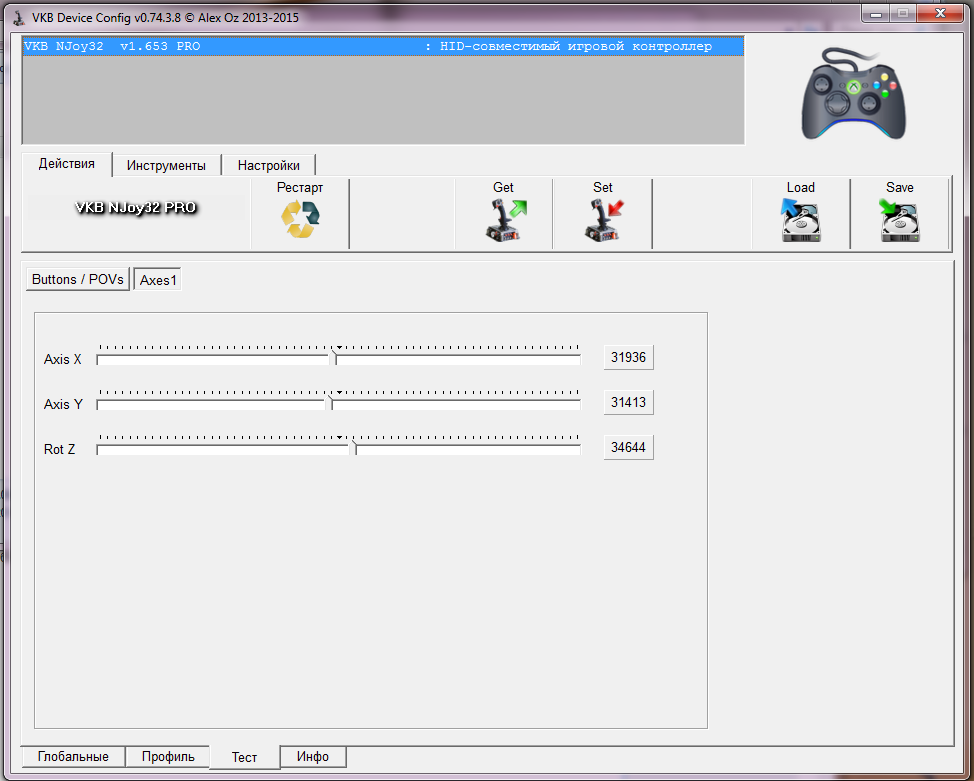
Task: Click the Рестарт label text
Action: 300,187
